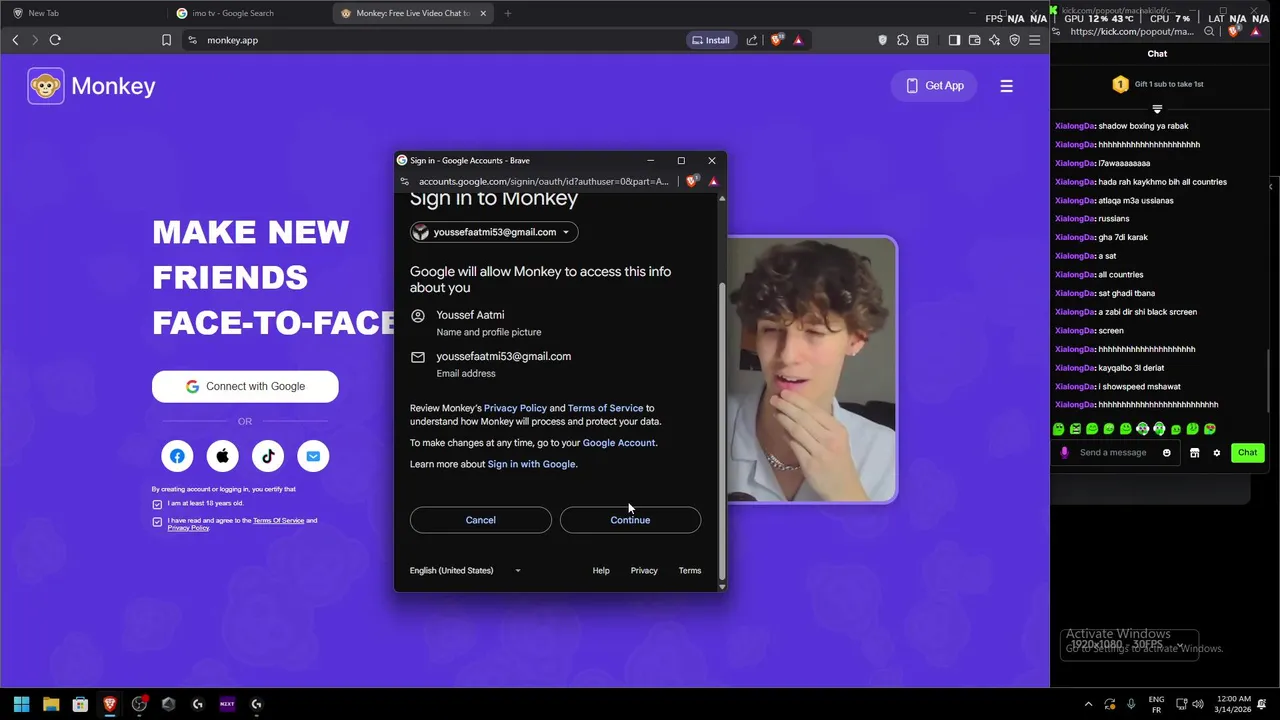
Task: Click Terms in the sign-in popup footer
Action: 690,571
